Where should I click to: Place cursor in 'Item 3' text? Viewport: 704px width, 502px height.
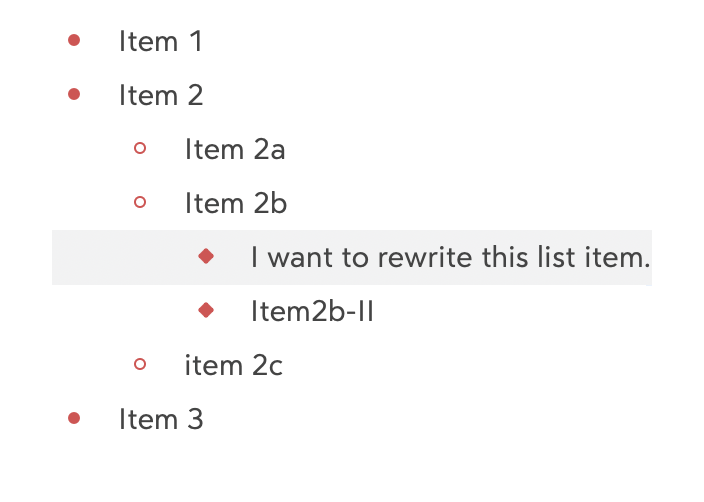160,420
